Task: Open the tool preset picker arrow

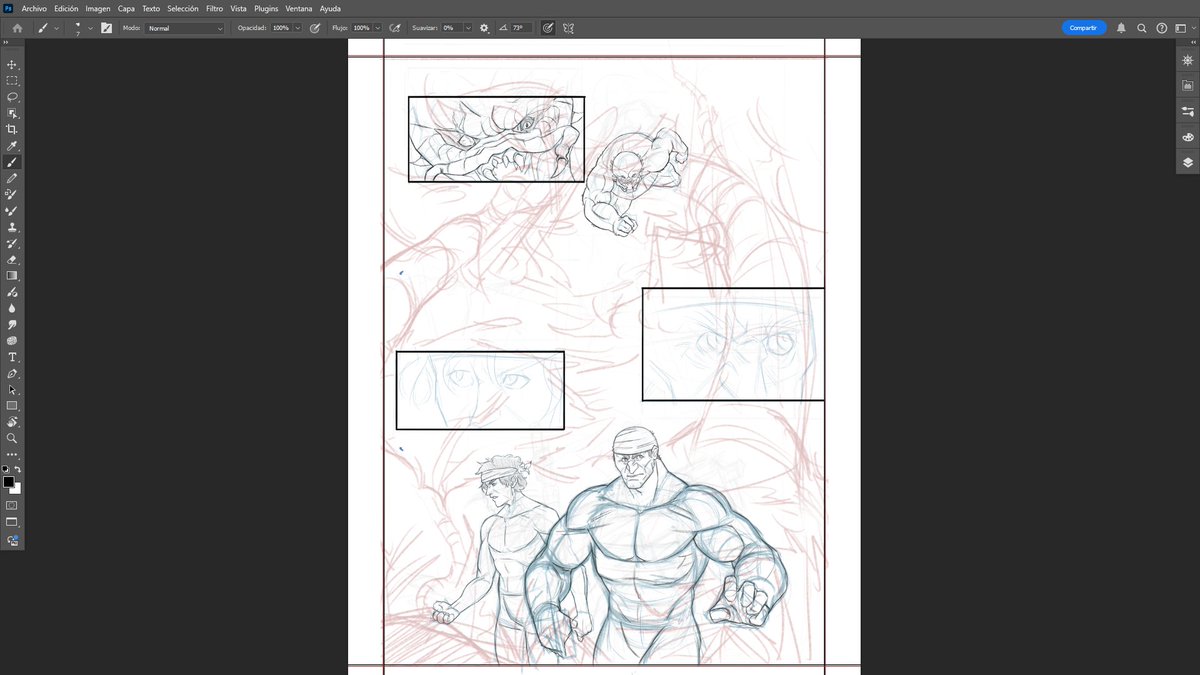Action: 57,28
